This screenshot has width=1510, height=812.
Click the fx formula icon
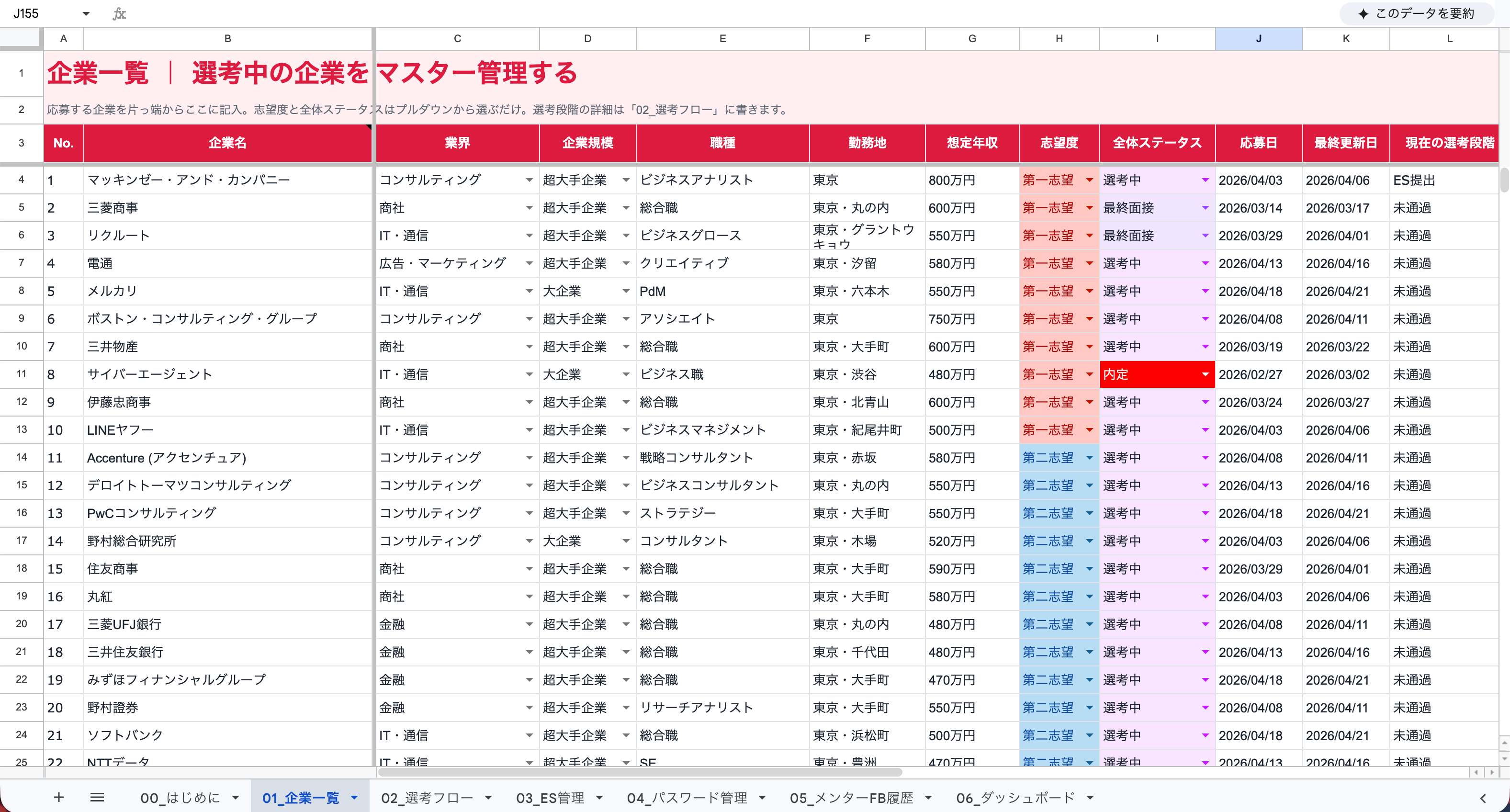119,13
